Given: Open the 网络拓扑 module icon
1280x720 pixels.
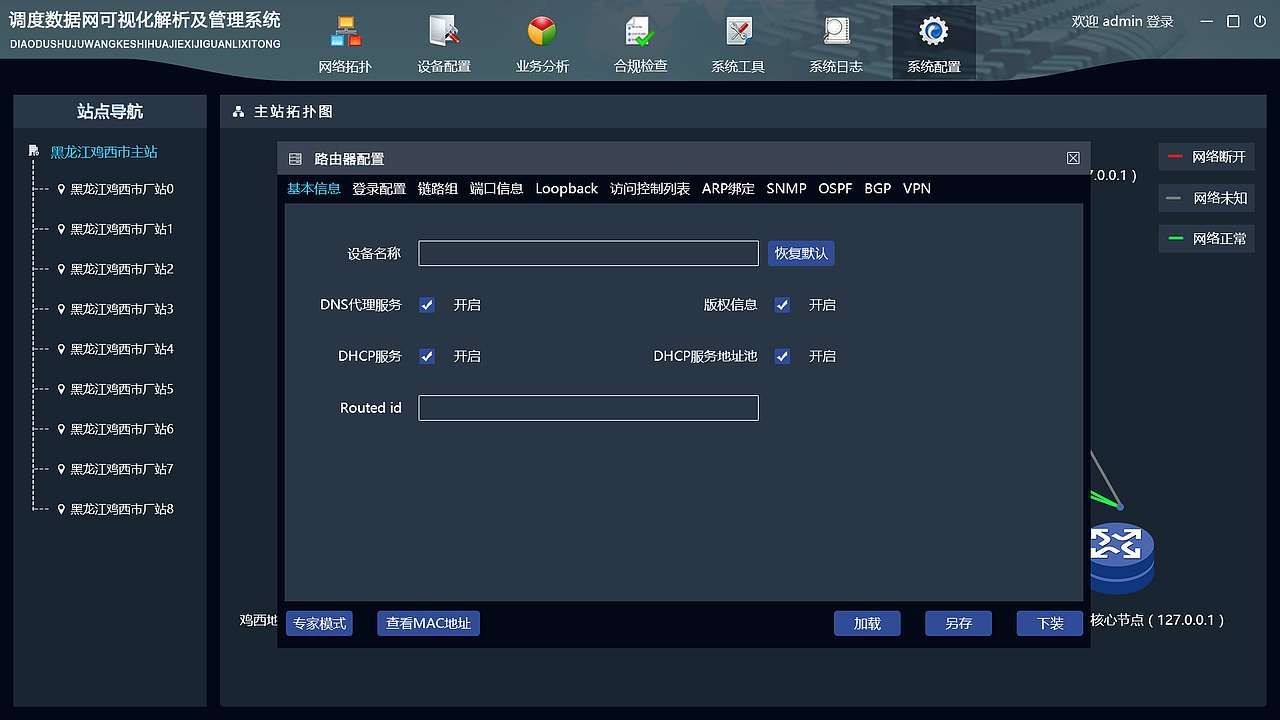Looking at the screenshot, I should (x=345, y=31).
